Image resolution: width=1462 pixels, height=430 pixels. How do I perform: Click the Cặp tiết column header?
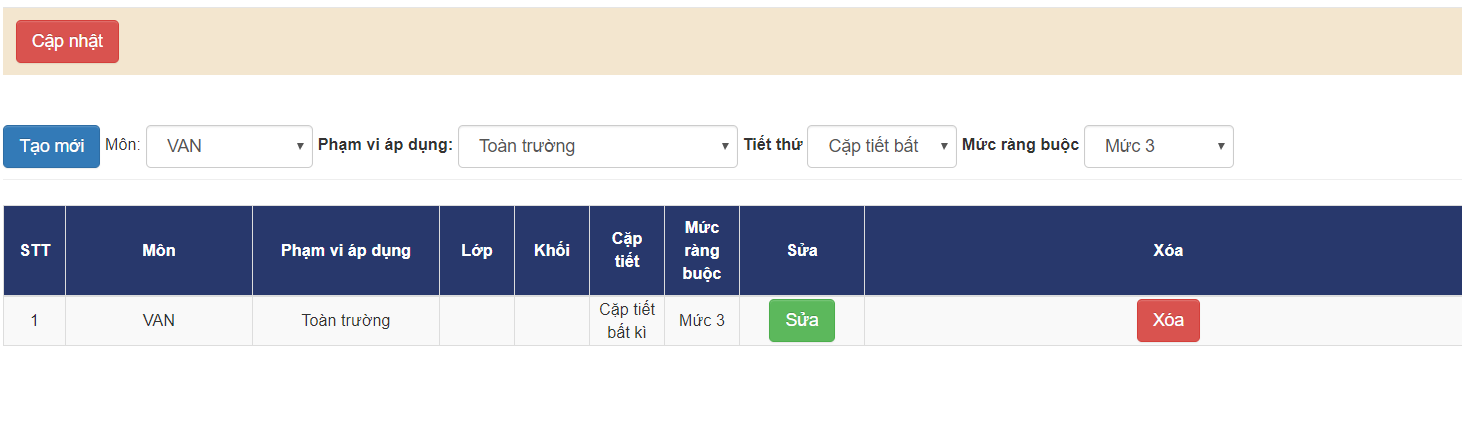coord(627,250)
